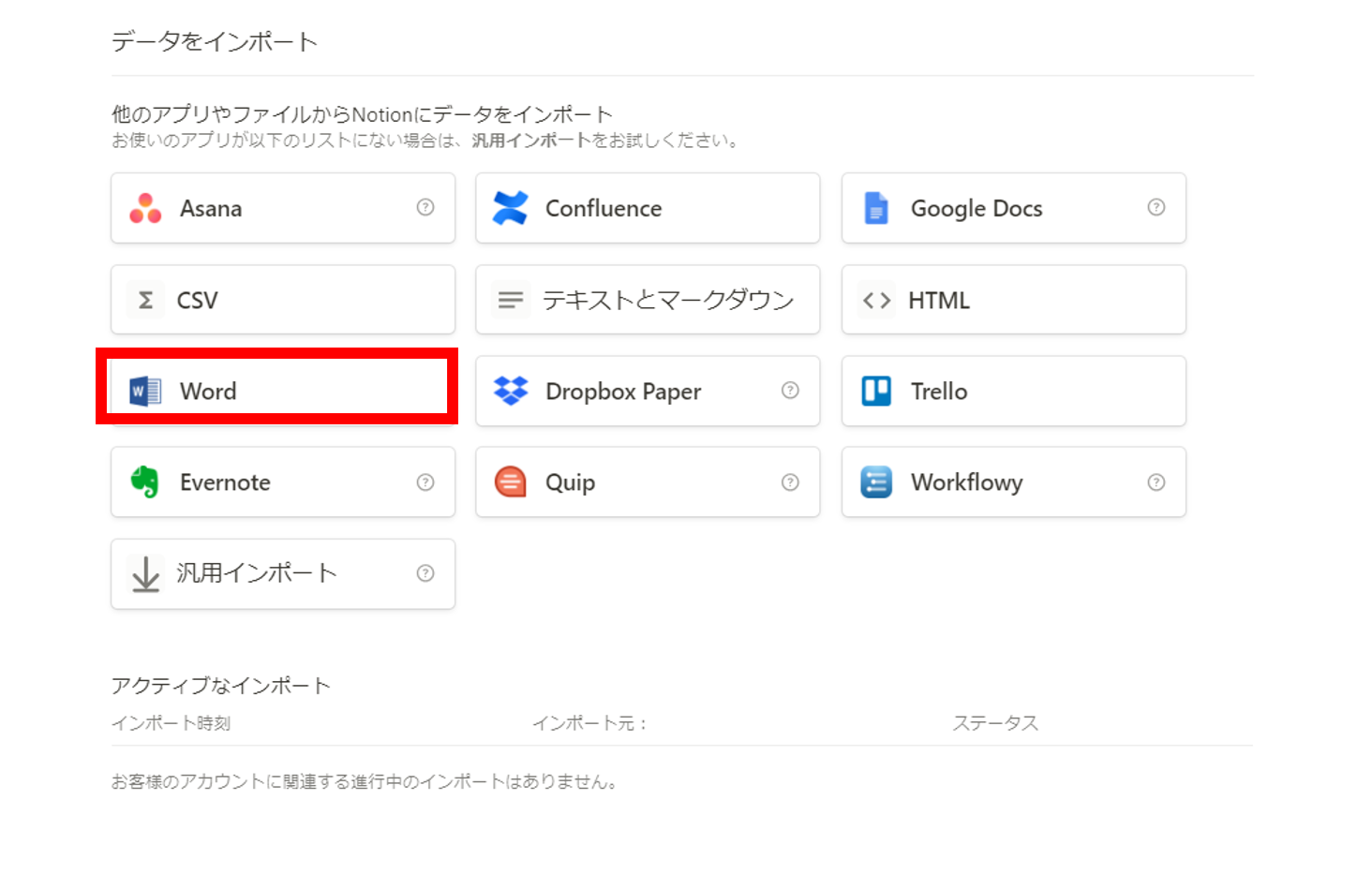This screenshot has height=889, width=1372.
Task: Open the Google Docs help tooltip
Action: [1156, 208]
